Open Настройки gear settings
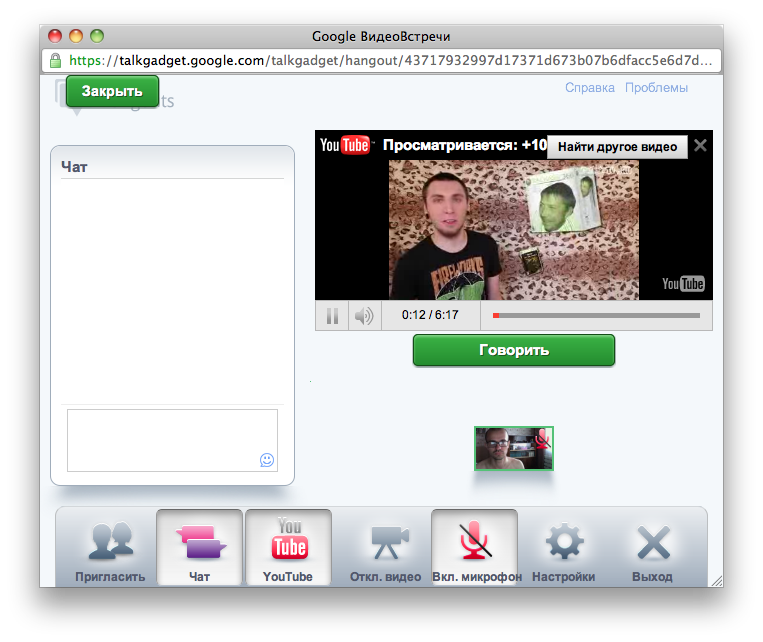This screenshot has width=763, height=642. point(563,550)
